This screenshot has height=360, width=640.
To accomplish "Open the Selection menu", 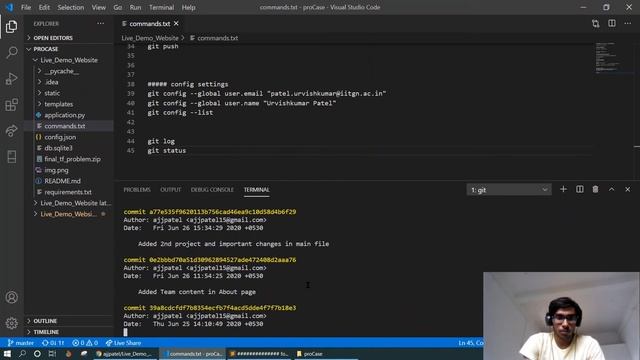I will (71, 7).
